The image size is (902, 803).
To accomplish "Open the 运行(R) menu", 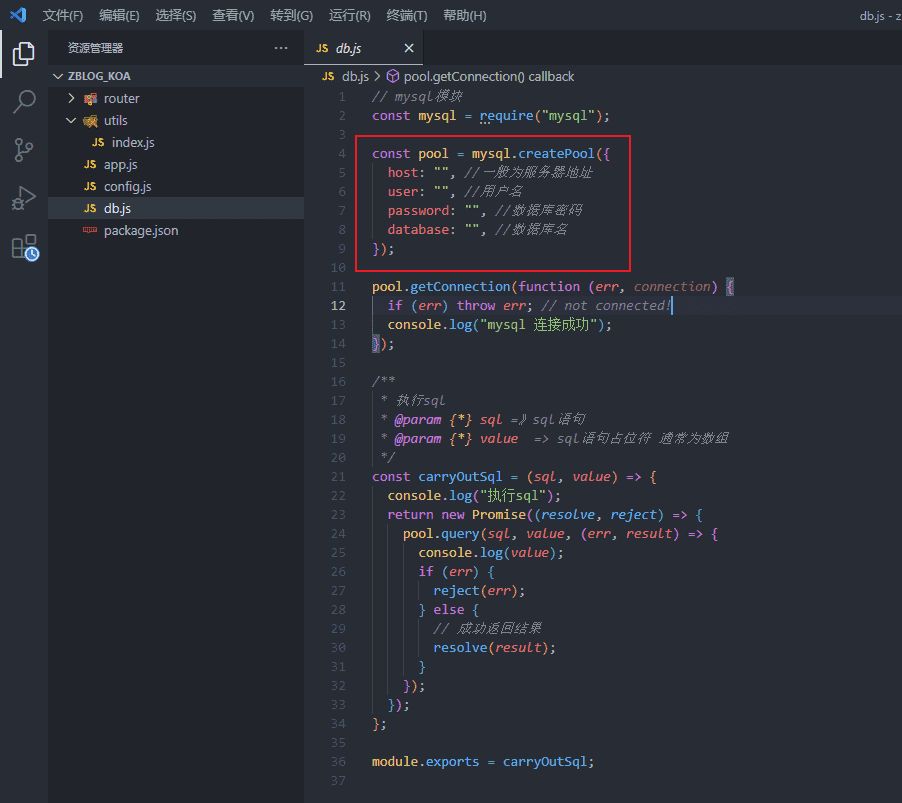I will 350,16.
